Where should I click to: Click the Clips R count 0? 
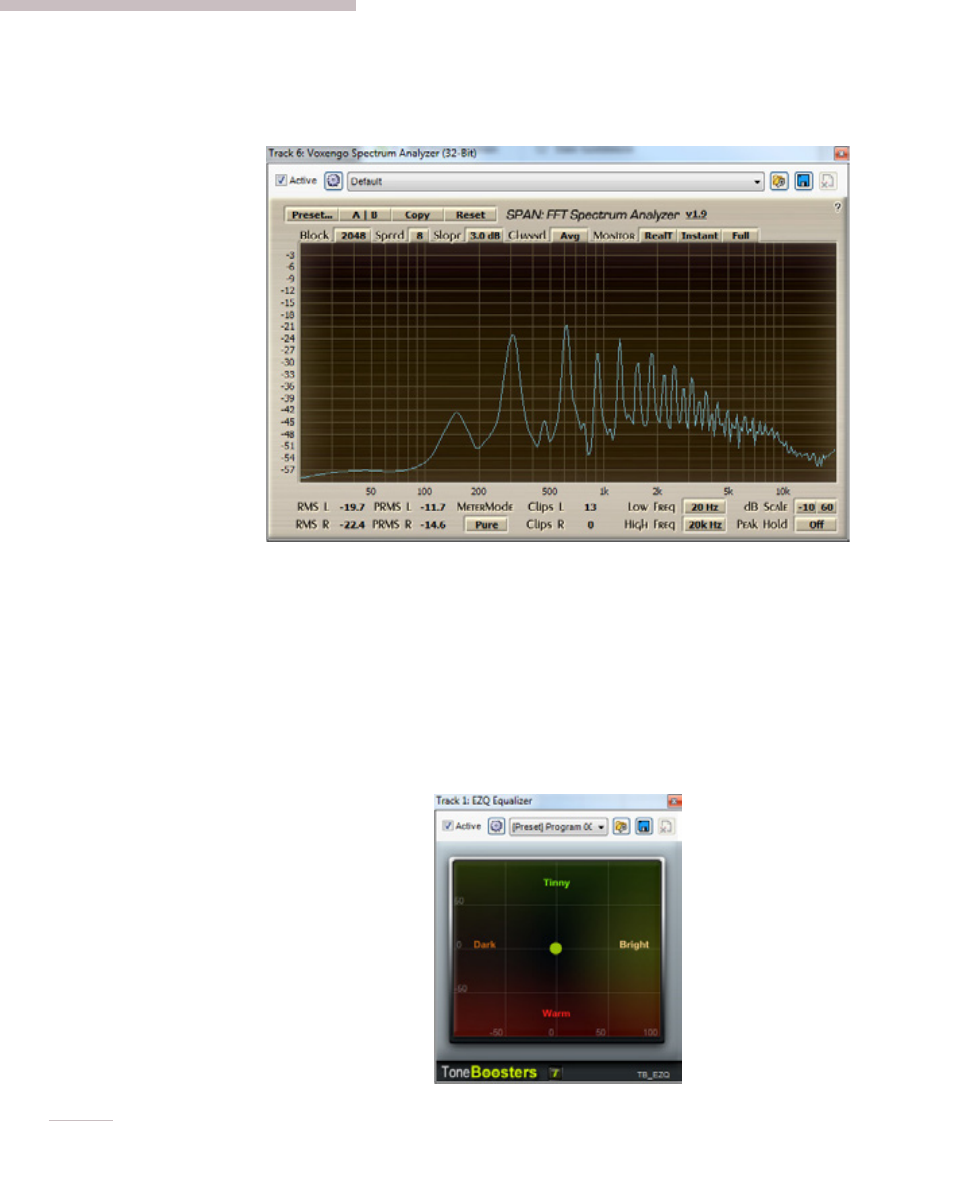[591, 525]
